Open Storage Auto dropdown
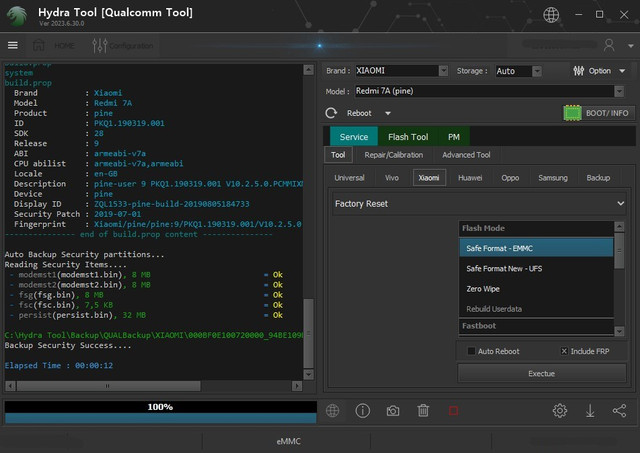The height and width of the screenshot is (453, 640). point(537,71)
